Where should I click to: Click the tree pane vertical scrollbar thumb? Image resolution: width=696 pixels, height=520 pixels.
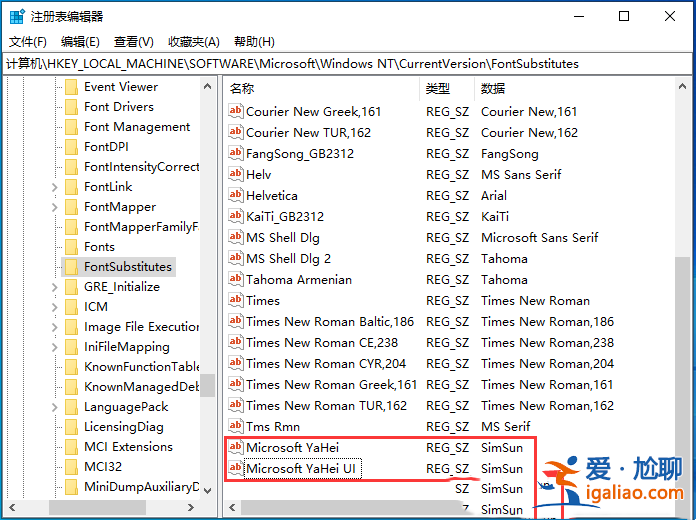pyautogui.click(x=207, y=385)
